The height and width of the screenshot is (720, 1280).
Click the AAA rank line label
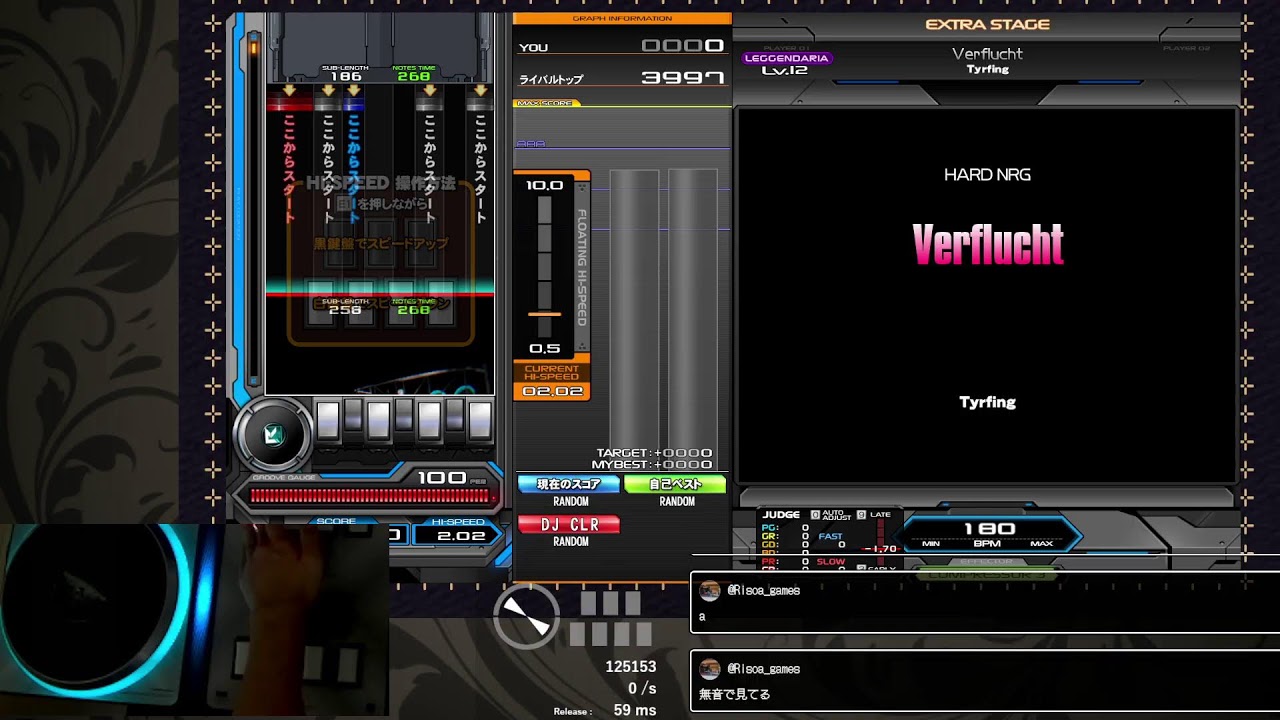[531, 144]
